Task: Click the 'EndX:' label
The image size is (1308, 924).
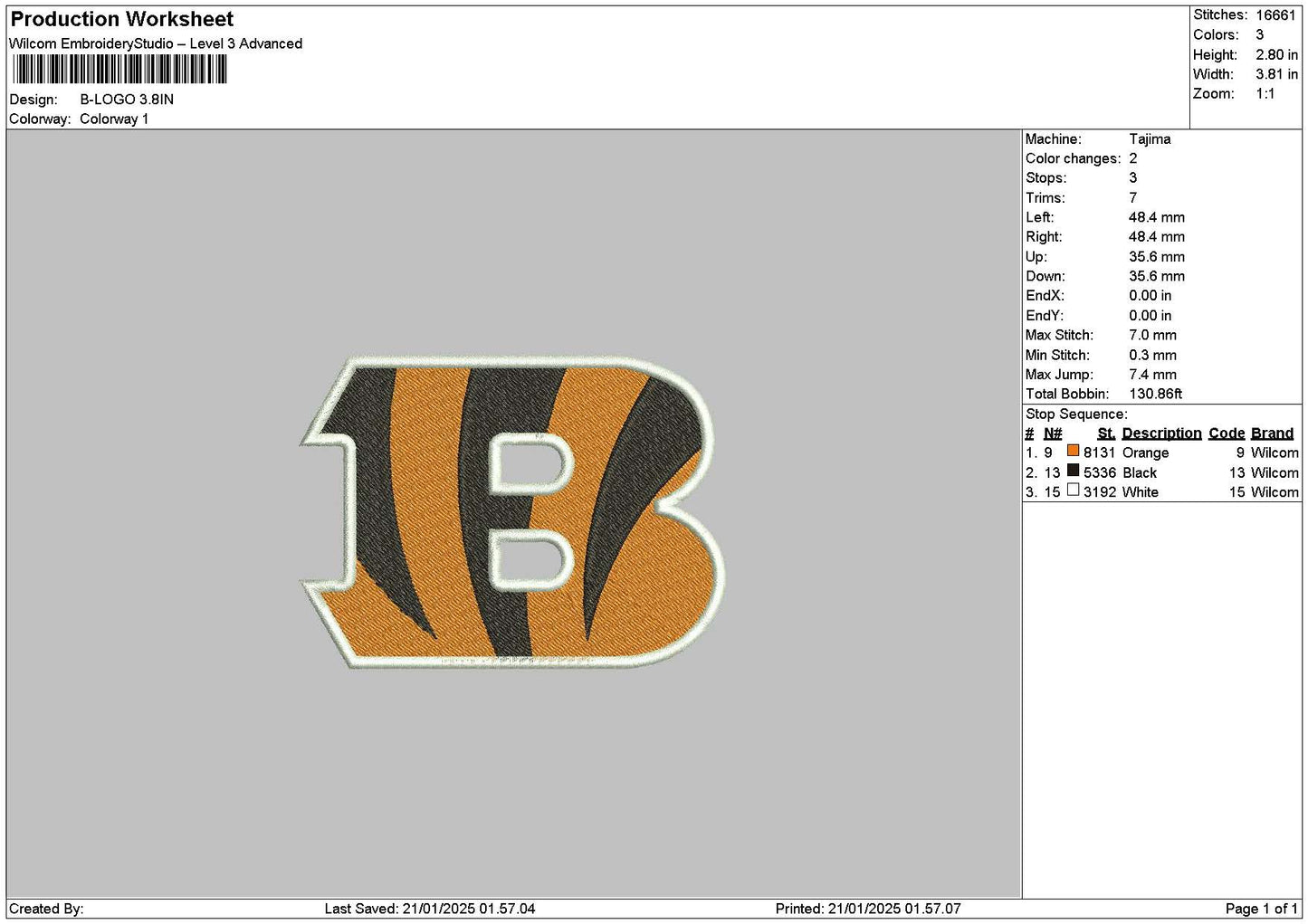Action: click(x=1045, y=297)
